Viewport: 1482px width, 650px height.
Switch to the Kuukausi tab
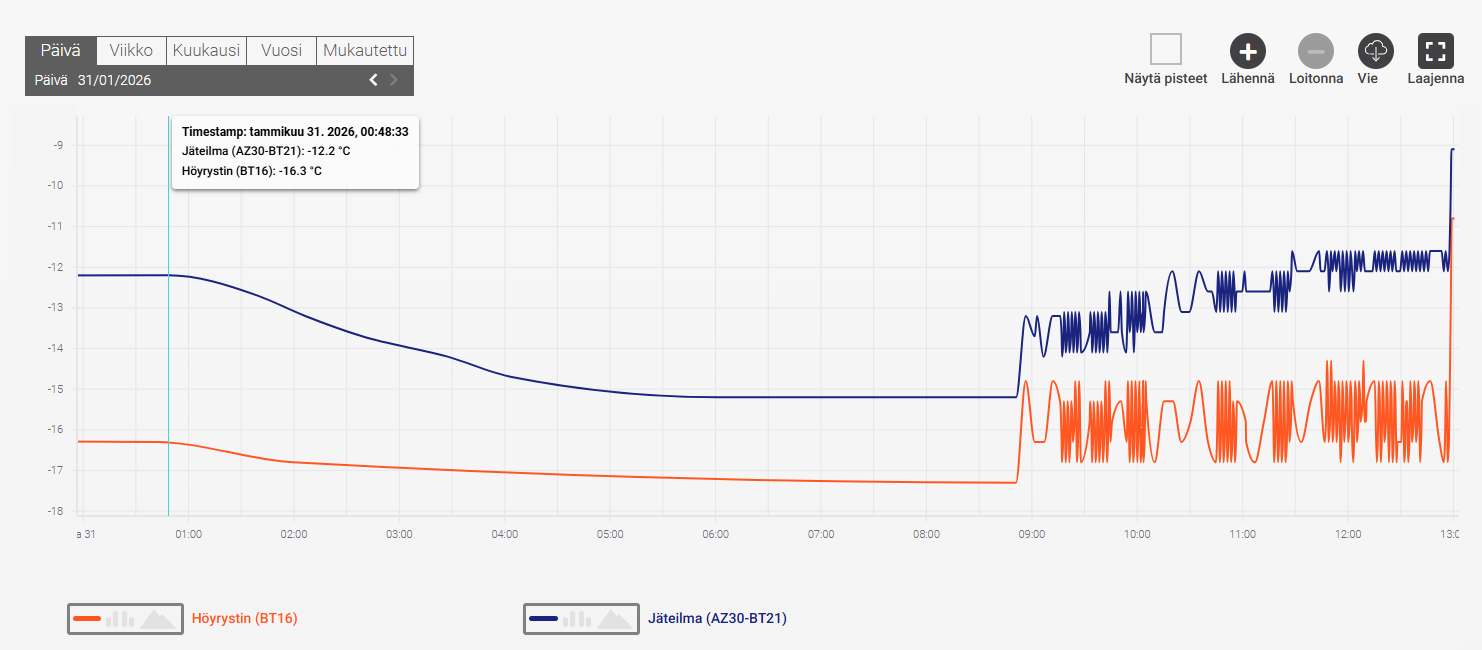206,50
